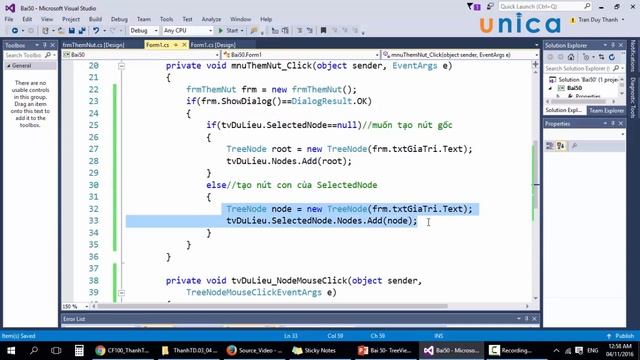Click the Categorized icon in Properties panel
Image resolution: width=640 pixels, height=360 pixels.
coord(549,146)
